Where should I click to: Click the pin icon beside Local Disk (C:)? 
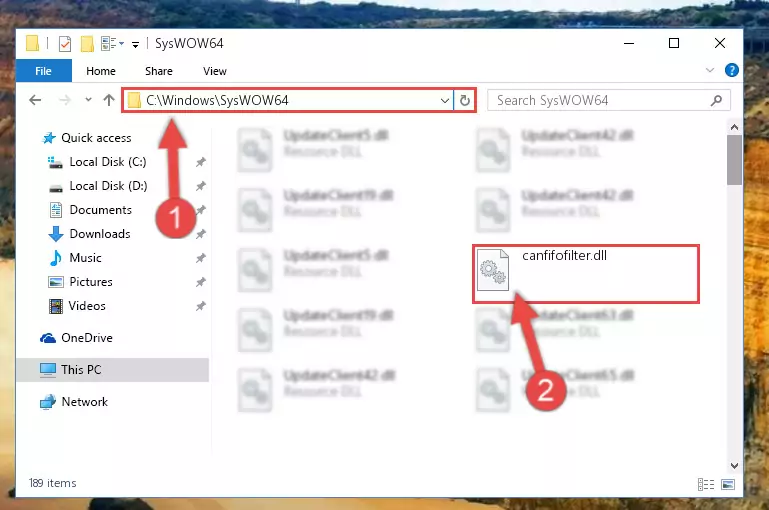click(x=201, y=162)
